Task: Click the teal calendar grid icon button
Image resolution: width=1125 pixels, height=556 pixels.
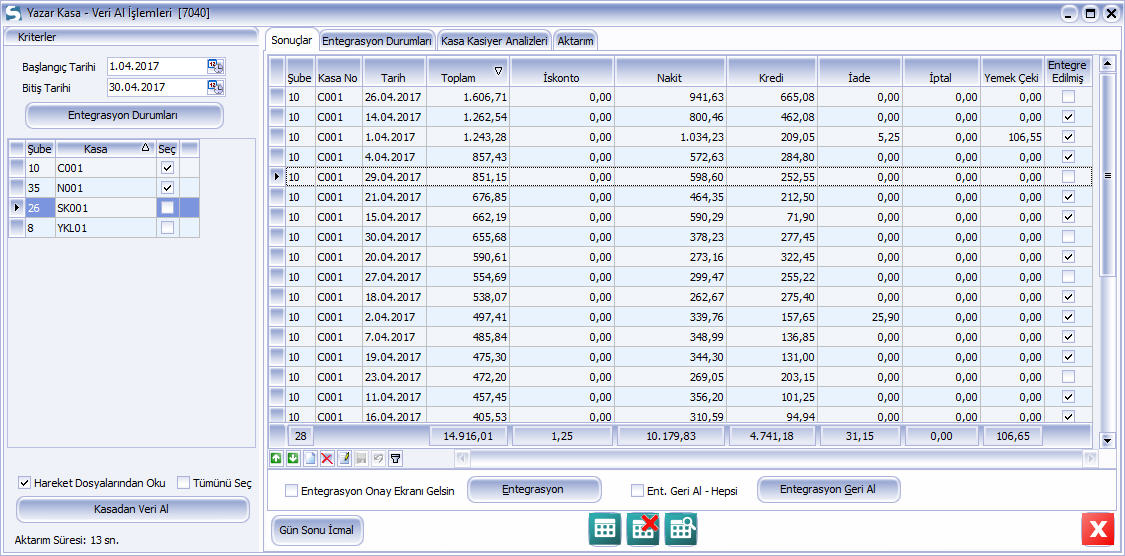Action: pyautogui.click(x=604, y=529)
